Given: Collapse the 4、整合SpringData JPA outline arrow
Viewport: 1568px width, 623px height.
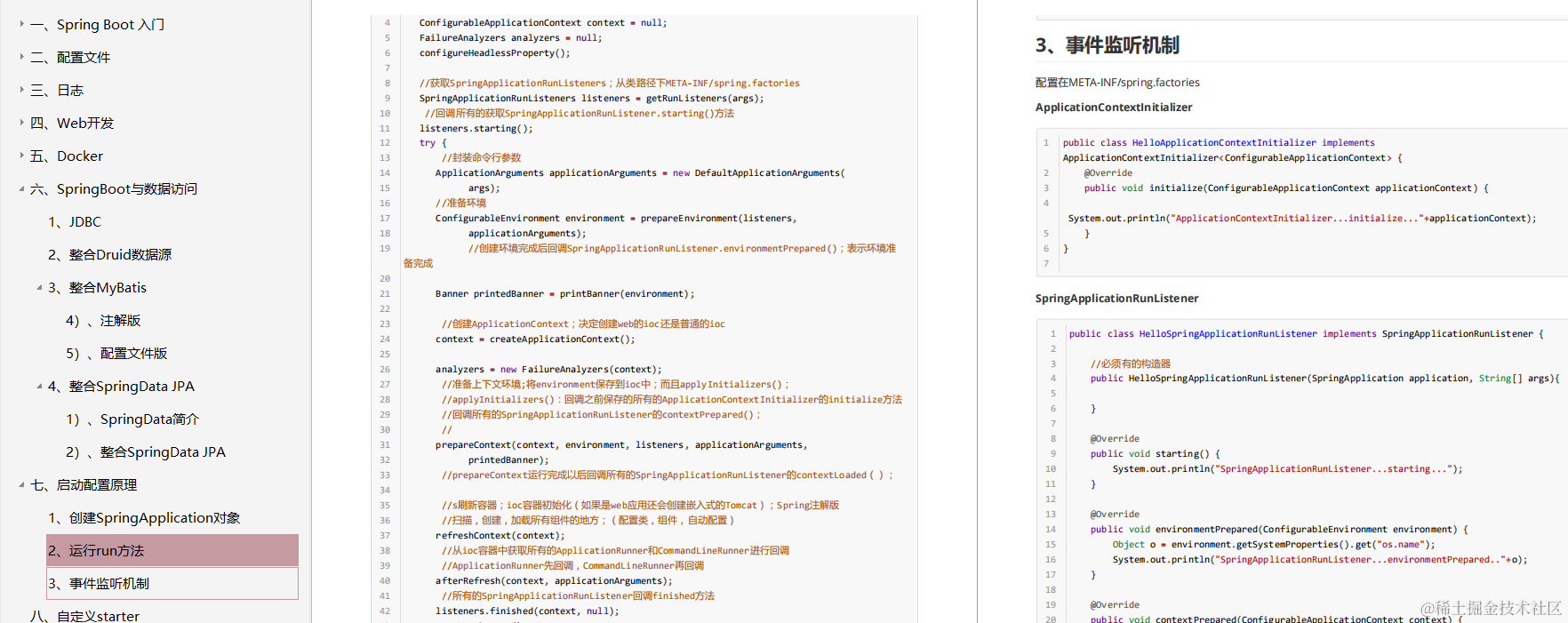Looking at the screenshot, I should pyautogui.click(x=39, y=386).
